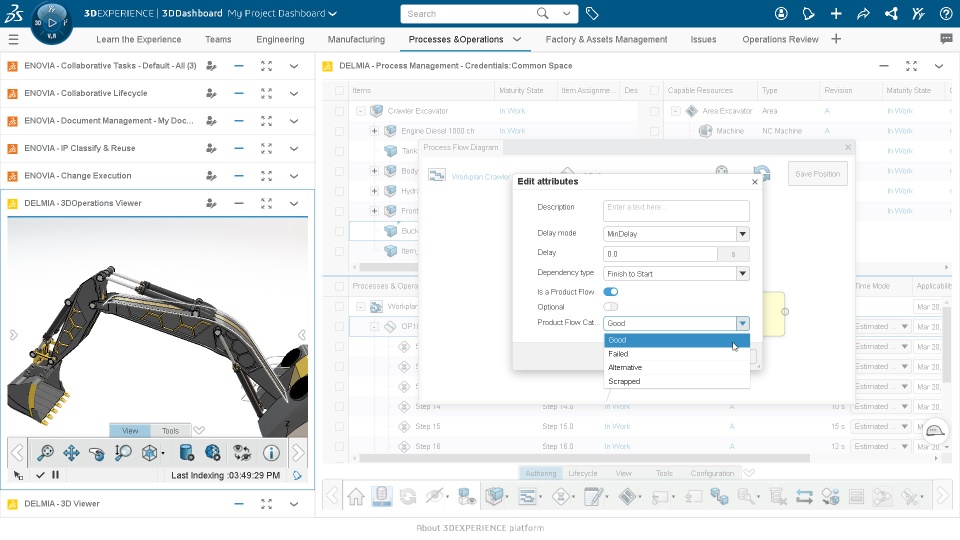Expand the My Project Dashboard chevron
Image resolution: width=960 pixels, height=540 pixels.
coord(332,13)
